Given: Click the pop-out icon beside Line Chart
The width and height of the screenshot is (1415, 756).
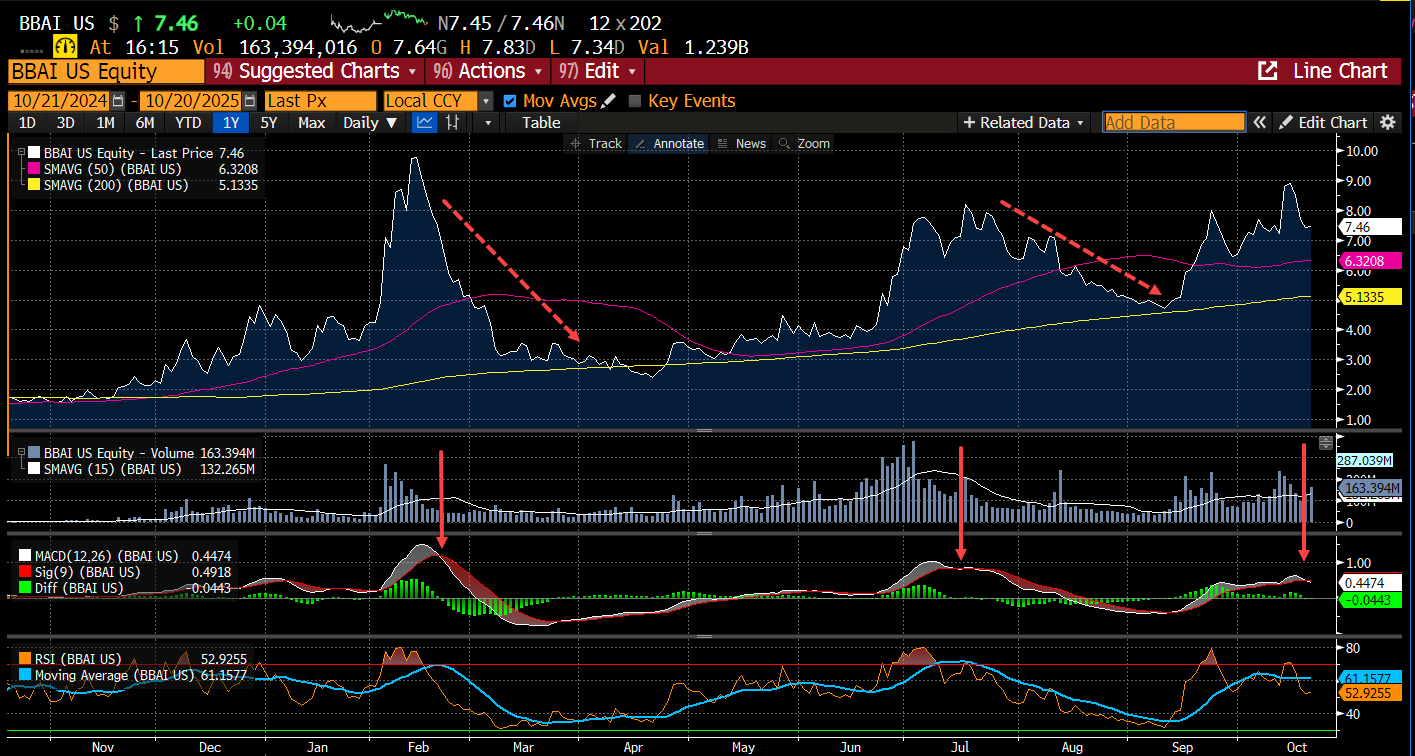Looking at the screenshot, I should [x=1267, y=71].
